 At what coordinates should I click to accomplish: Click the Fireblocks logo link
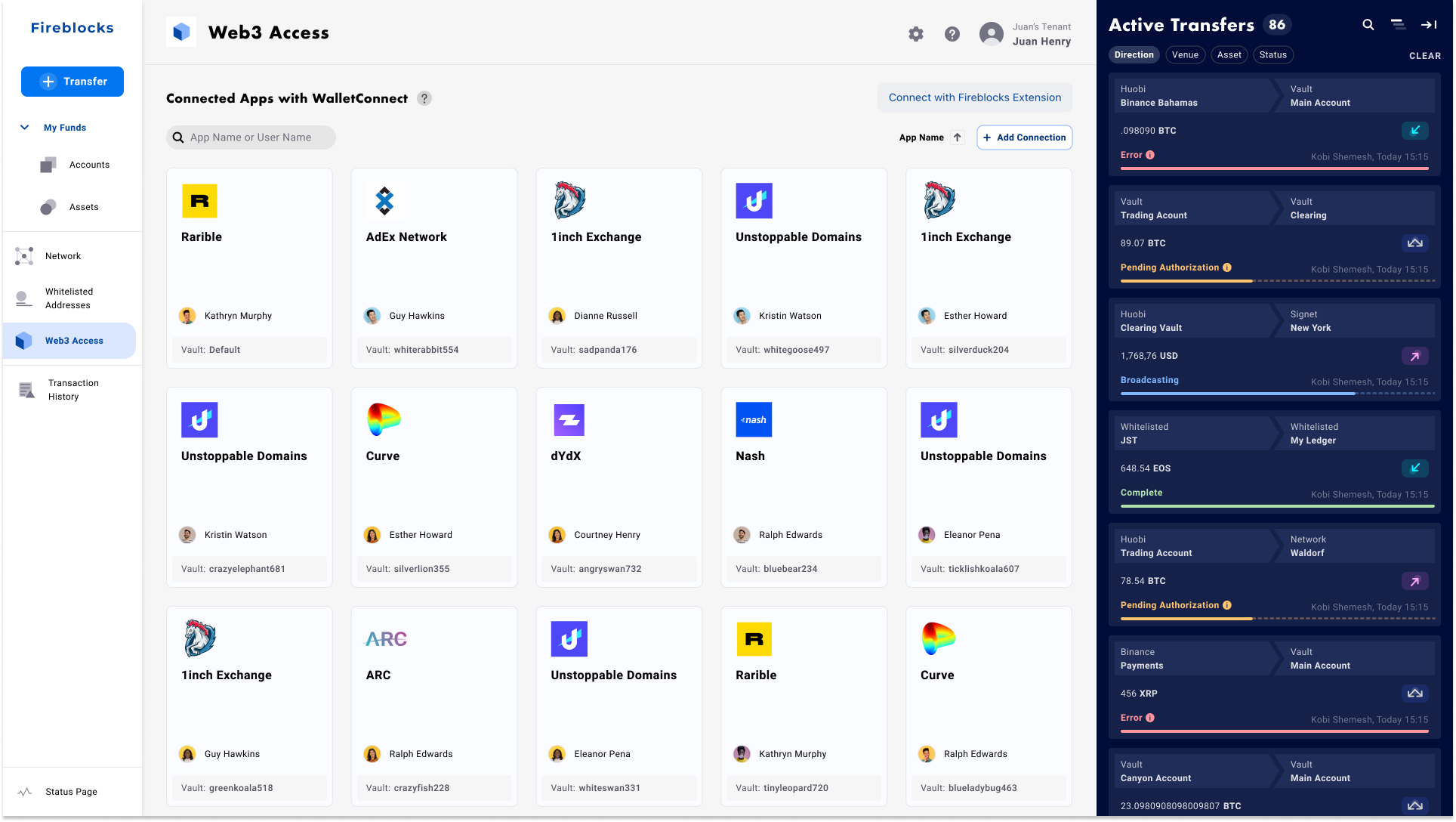[72, 28]
